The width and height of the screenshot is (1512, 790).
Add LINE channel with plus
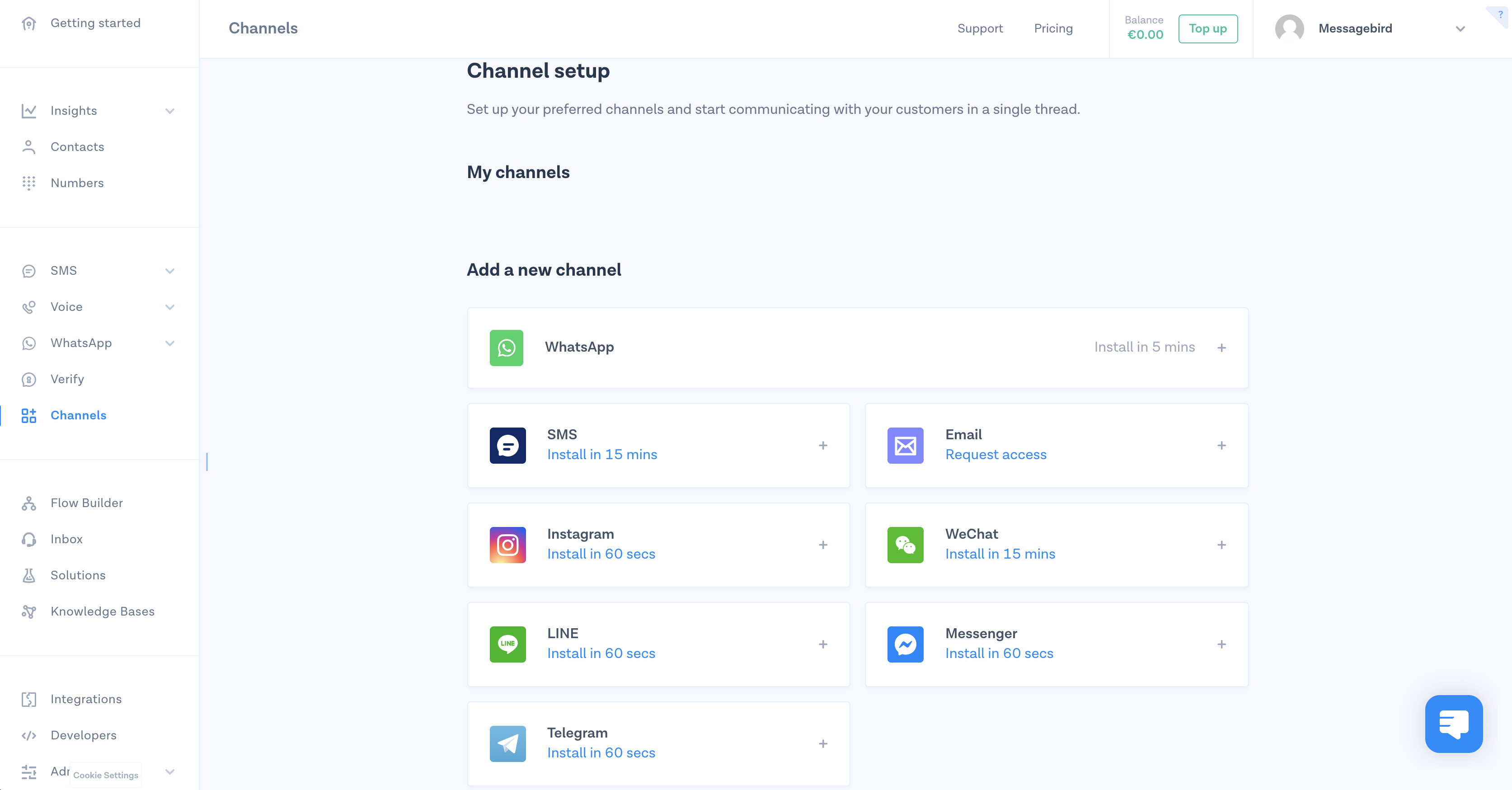tap(823, 644)
